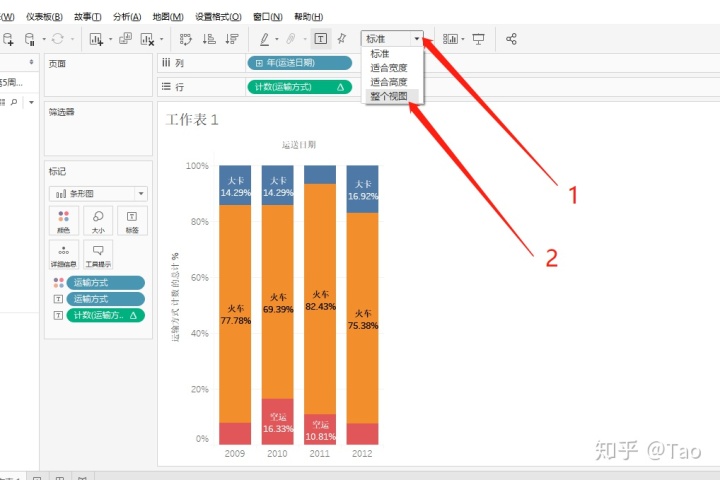
Task: Open the 设置格式(O) menu
Action: click(x=218, y=17)
